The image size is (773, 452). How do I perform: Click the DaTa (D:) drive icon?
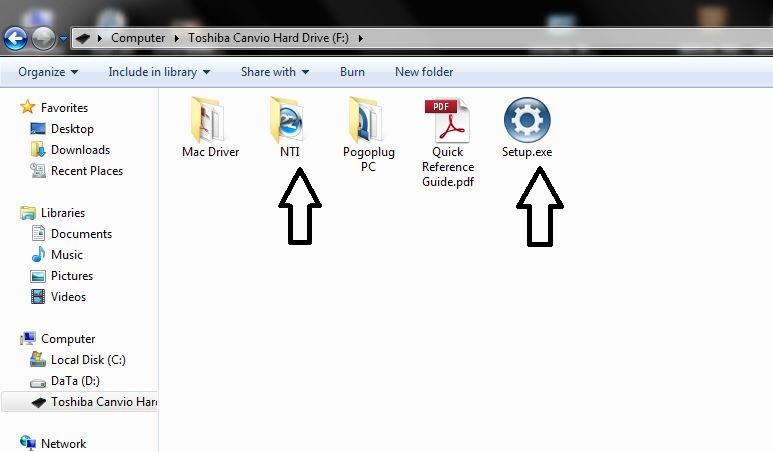click(38, 382)
